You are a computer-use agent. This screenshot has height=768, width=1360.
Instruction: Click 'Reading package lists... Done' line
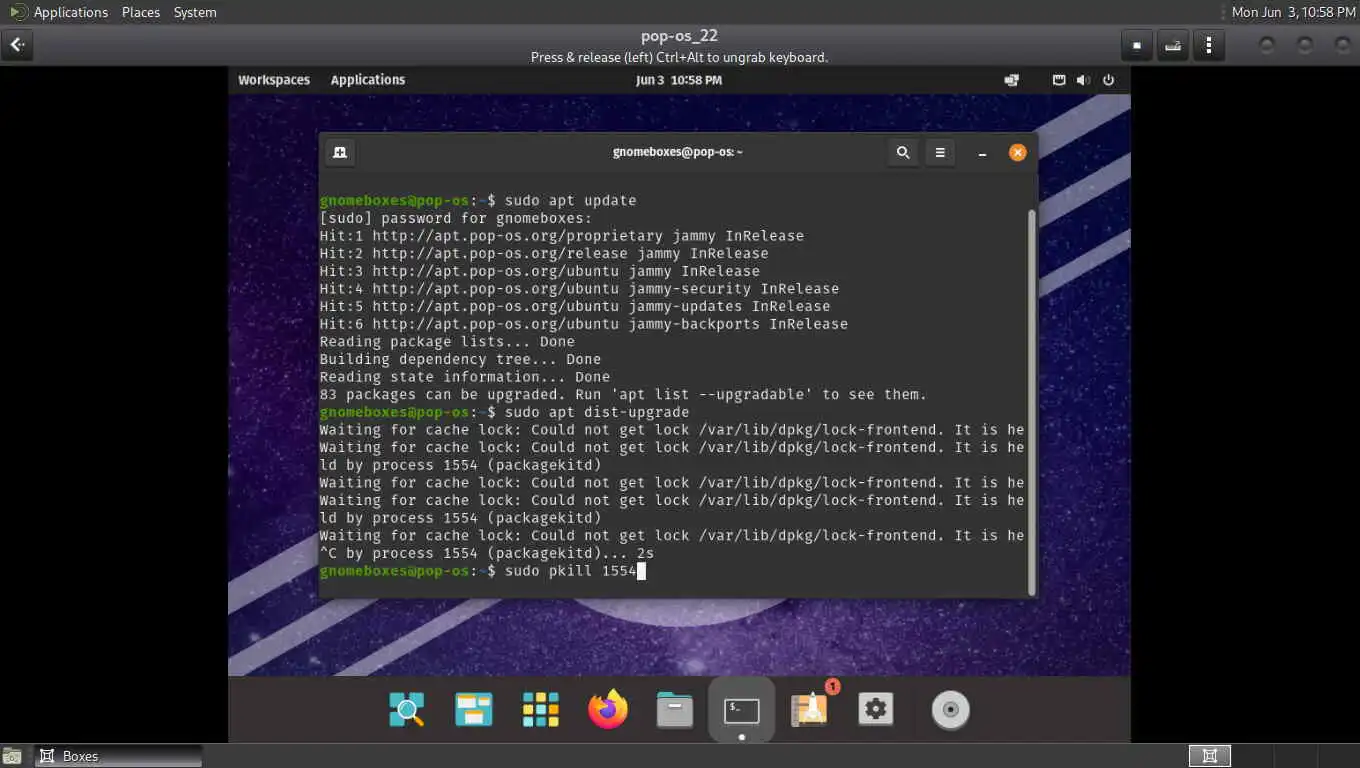pos(447,342)
